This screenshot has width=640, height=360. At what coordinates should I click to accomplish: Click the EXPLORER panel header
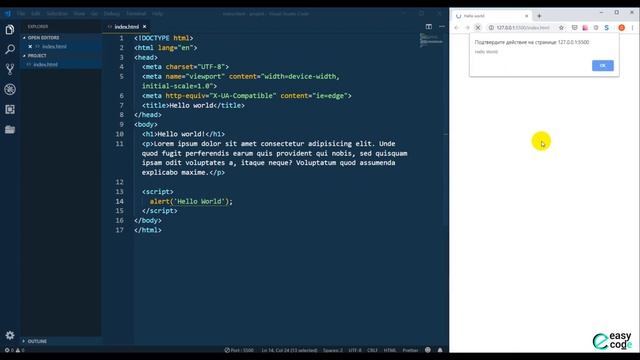38,27
